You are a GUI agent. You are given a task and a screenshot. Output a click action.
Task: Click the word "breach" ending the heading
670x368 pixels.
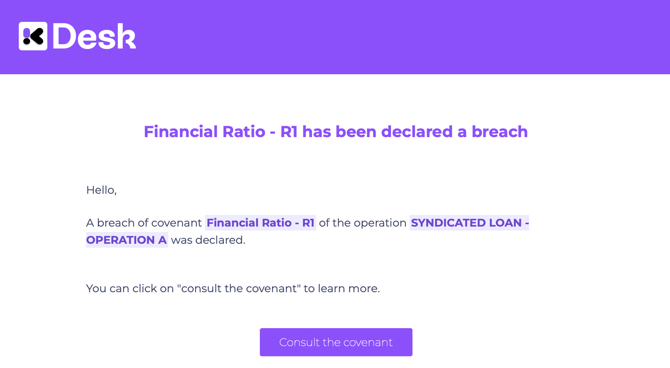pos(500,132)
